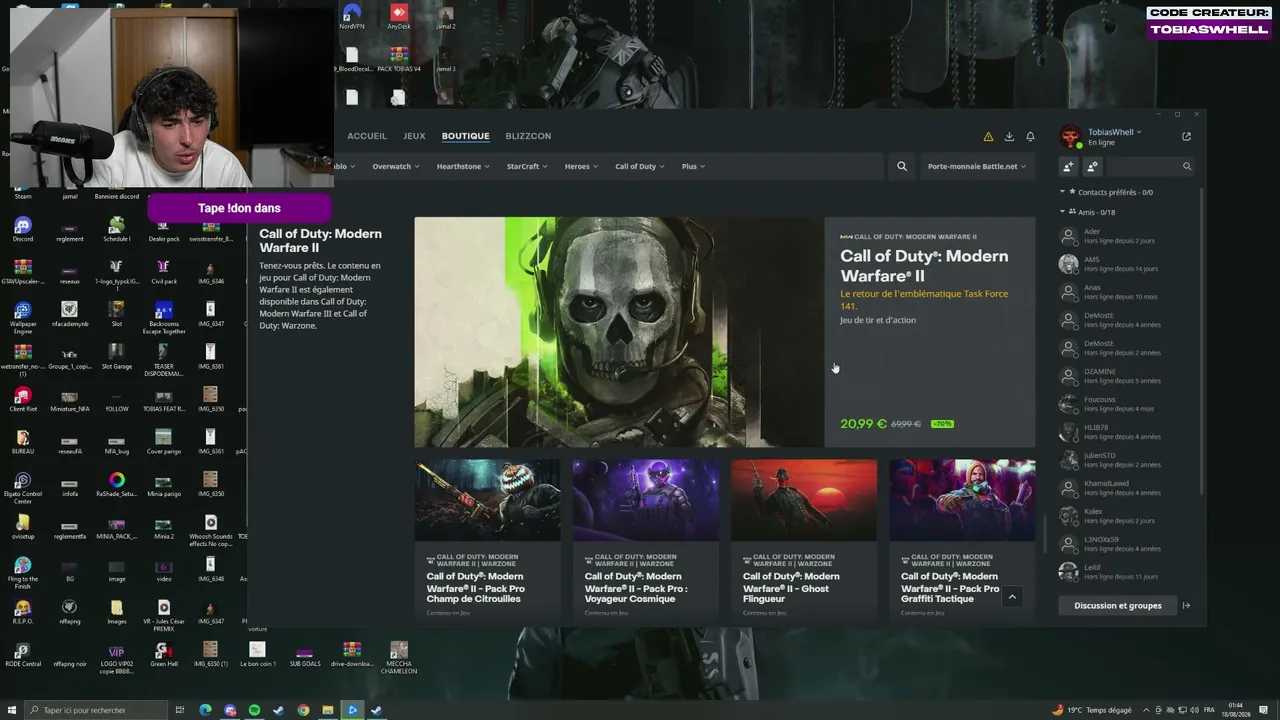This screenshot has width=1280, height=720.
Task: Select friend L3NOXx59 in friends list
Action: click(1126, 544)
